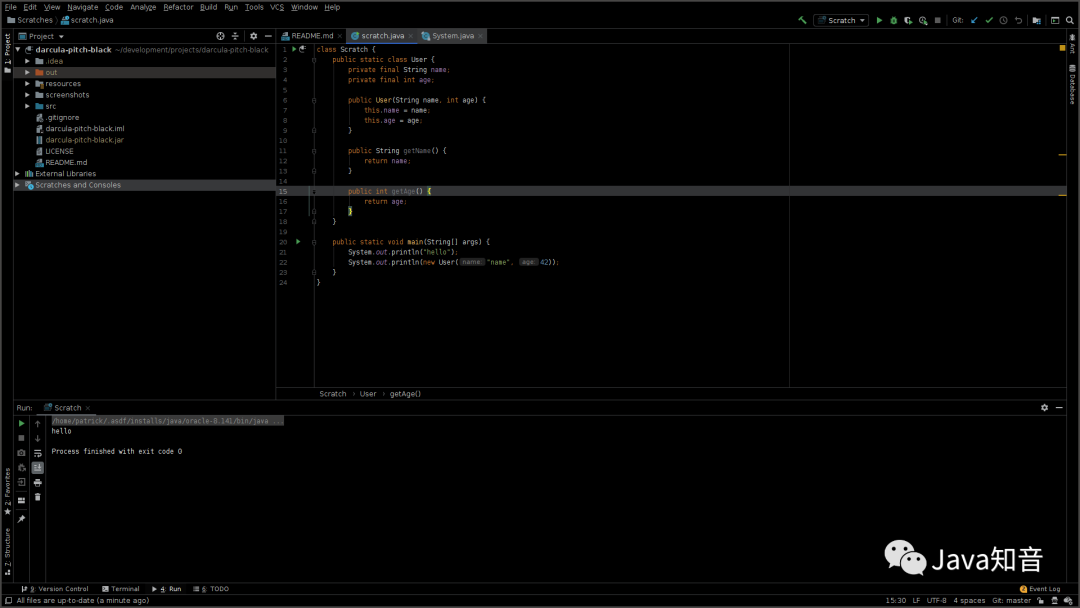Rerun Scratch in the Run panel
The image size is (1080, 608).
click(21, 423)
